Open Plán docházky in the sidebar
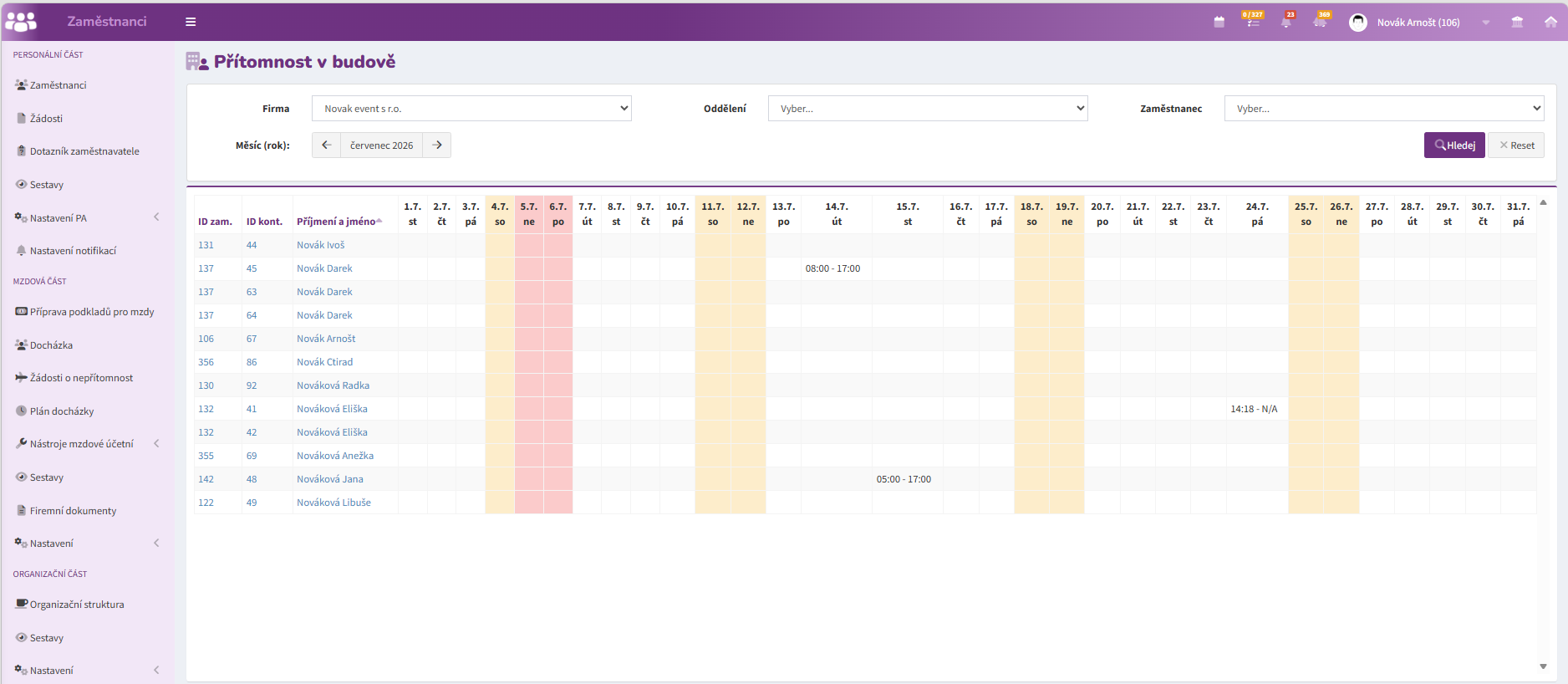Image resolution: width=1568 pixels, height=684 pixels. coord(61,411)
